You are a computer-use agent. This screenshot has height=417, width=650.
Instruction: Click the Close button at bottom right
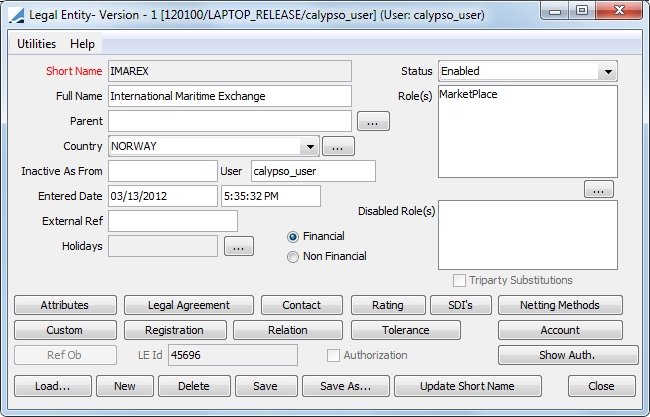coord(601,386)
